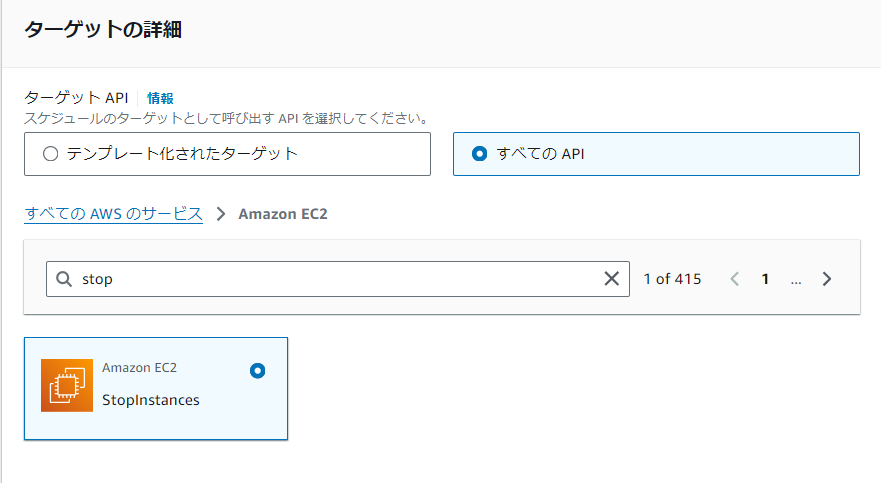This screenshot has width=881, height=483.
Task: Click the ターゲットの詳細 heading
Action: pos(103,29)
